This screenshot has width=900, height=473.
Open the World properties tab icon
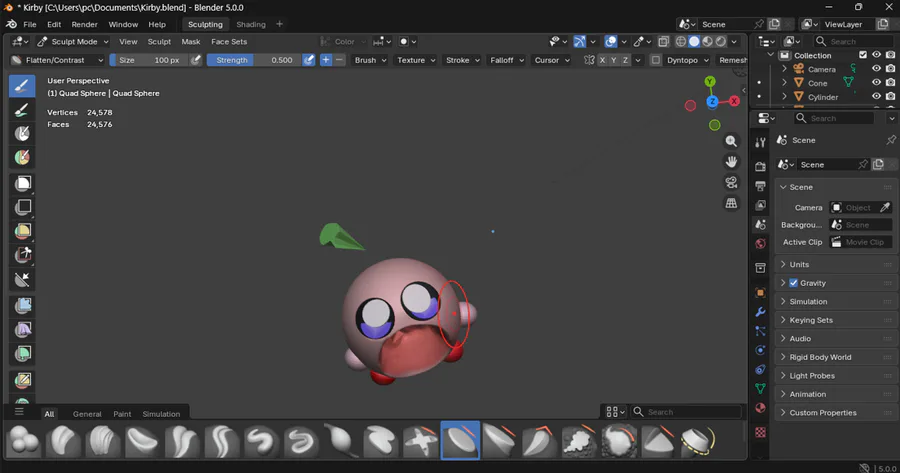click(x=761, y=243)
